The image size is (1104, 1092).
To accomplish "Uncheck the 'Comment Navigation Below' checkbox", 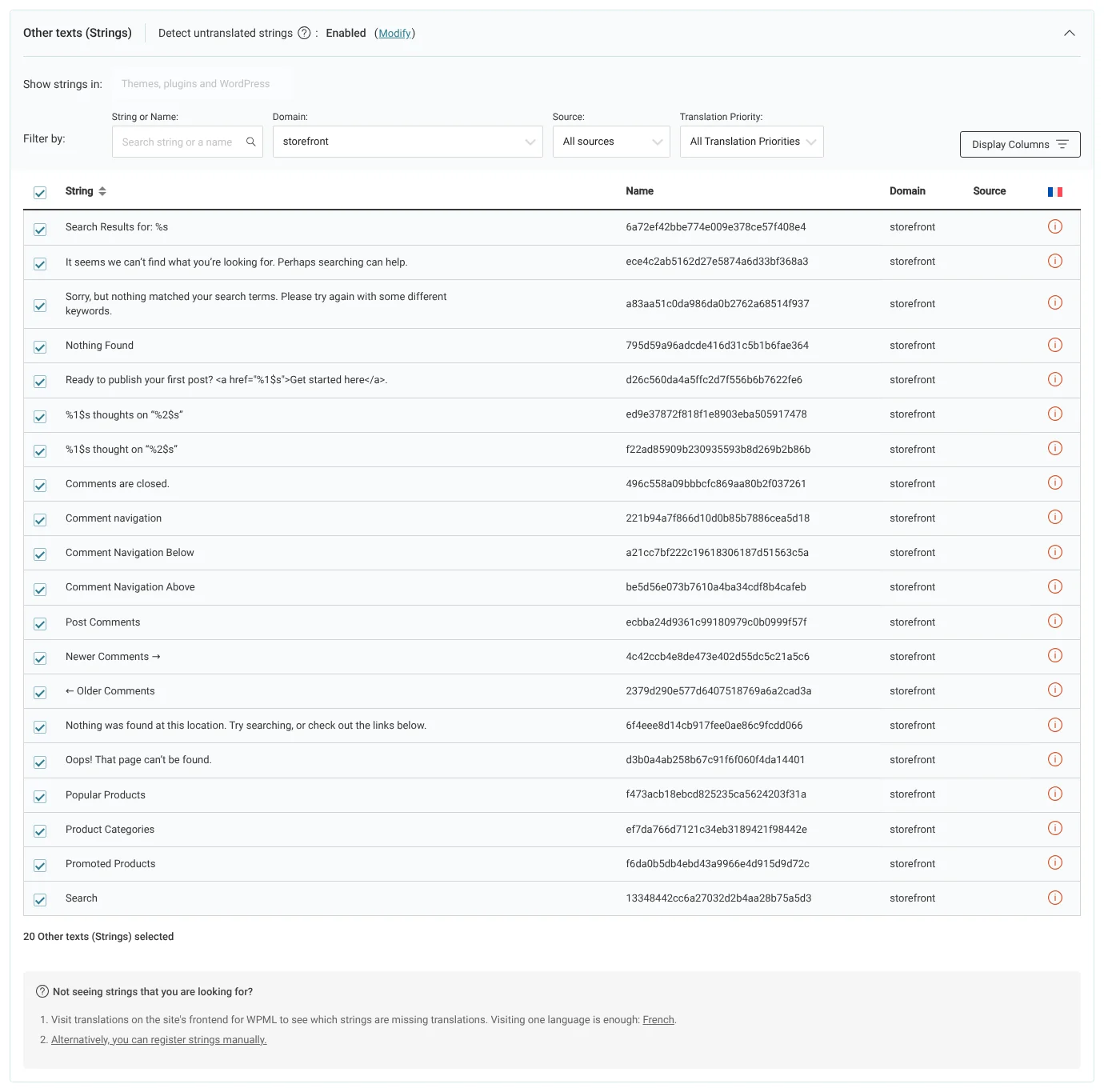I will (x=40, y=554).
